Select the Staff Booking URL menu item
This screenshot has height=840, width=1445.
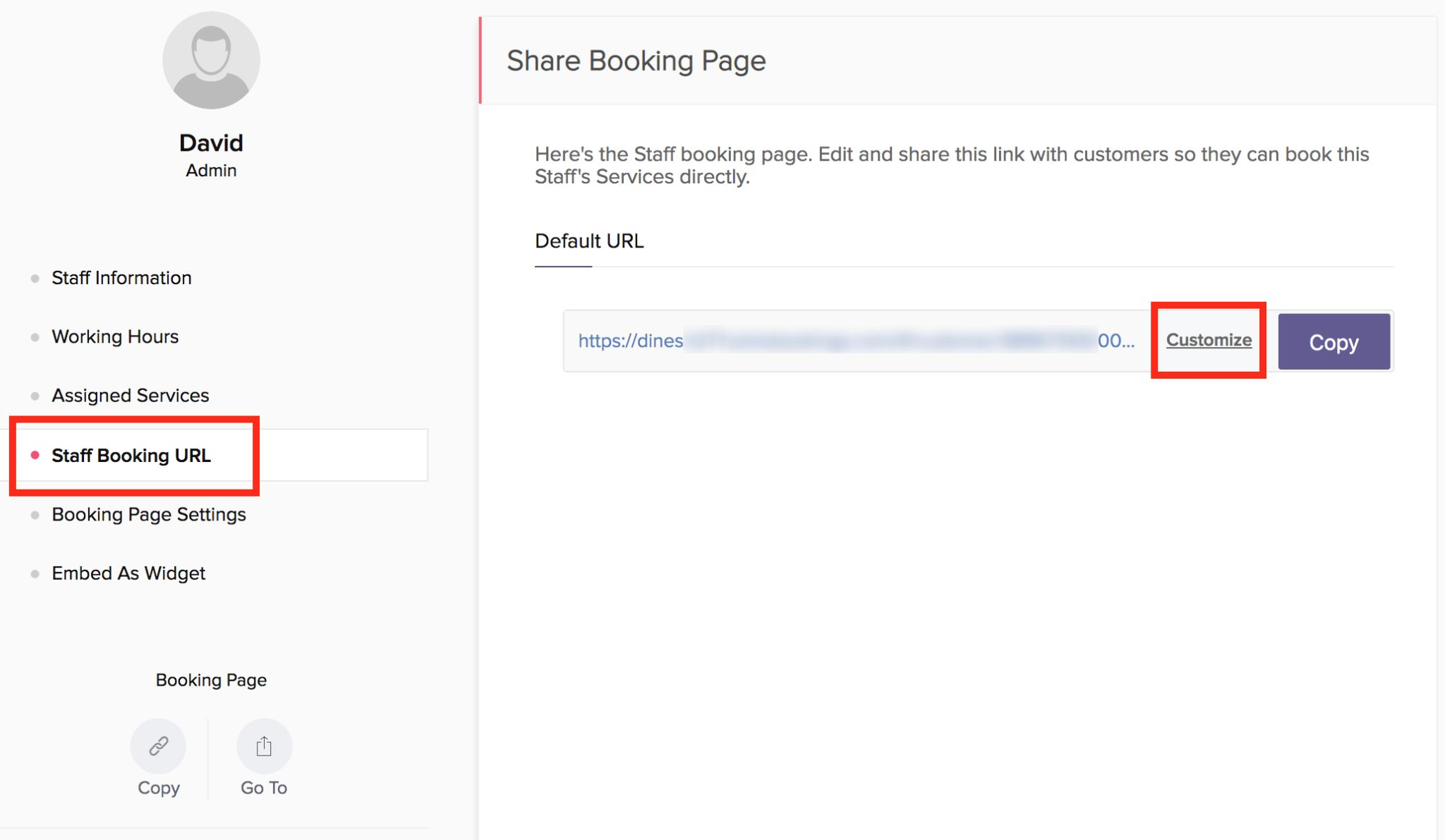point(131,456)
